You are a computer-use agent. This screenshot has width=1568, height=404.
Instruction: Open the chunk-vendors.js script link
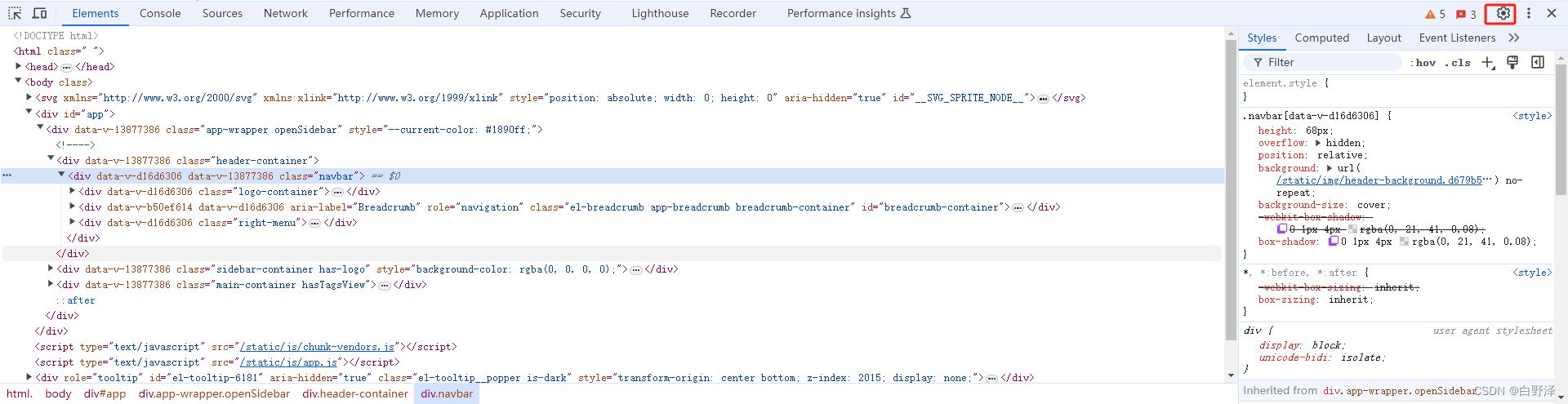point(318,347)
